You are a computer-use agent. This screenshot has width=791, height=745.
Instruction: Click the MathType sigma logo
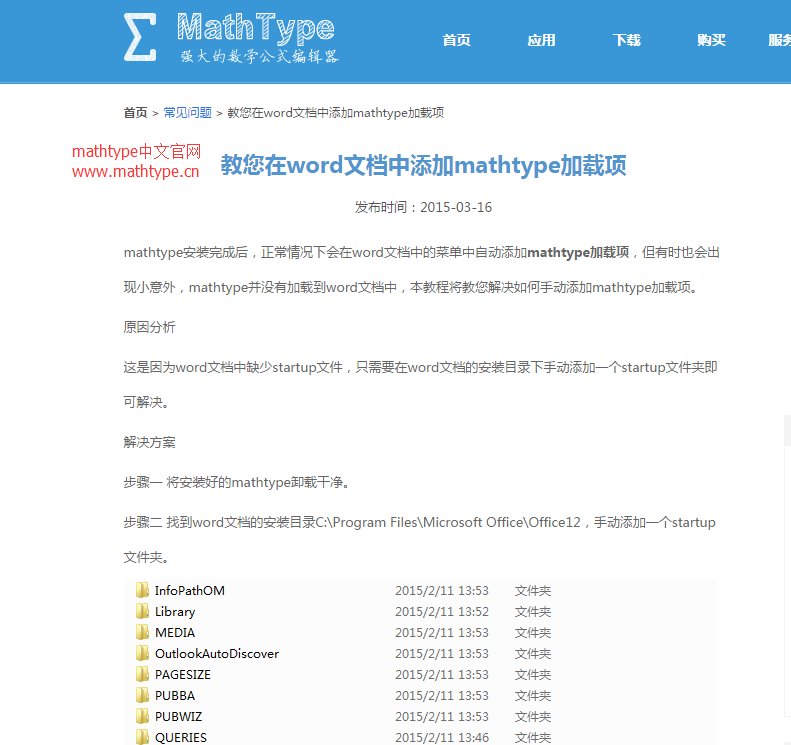[140, 37]
